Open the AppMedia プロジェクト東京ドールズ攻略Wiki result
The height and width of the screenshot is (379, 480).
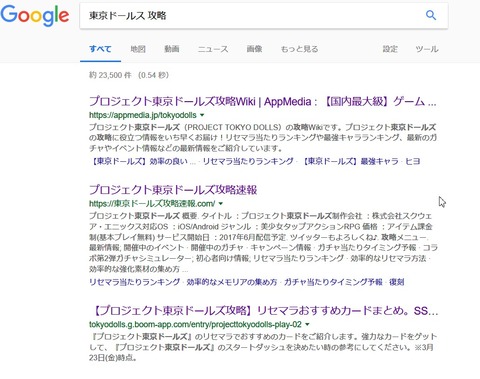point(263,101)
